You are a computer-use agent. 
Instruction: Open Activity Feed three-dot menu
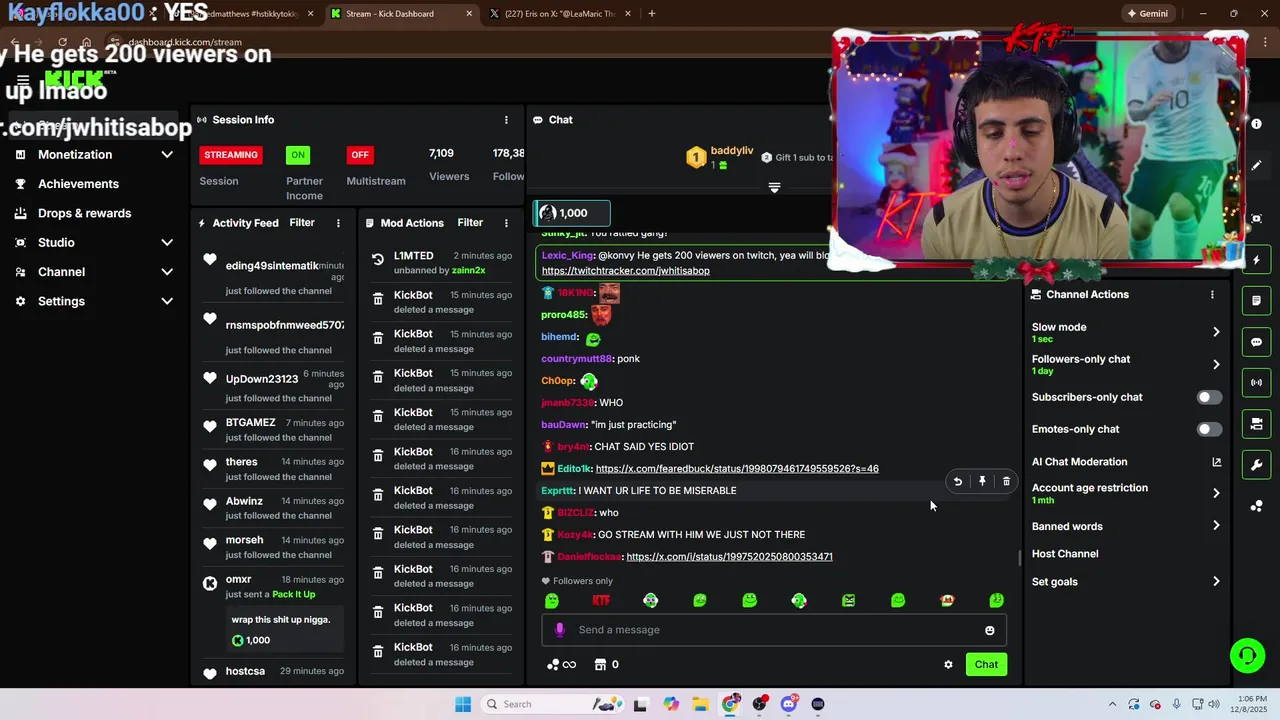(x=338, y=223)
